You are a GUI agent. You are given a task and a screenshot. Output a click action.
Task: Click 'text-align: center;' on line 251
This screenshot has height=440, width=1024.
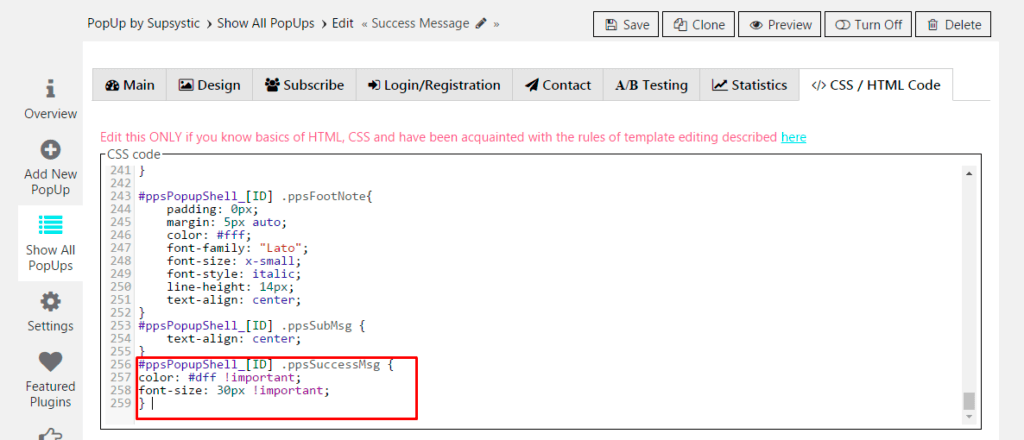[x=234, y=300]
